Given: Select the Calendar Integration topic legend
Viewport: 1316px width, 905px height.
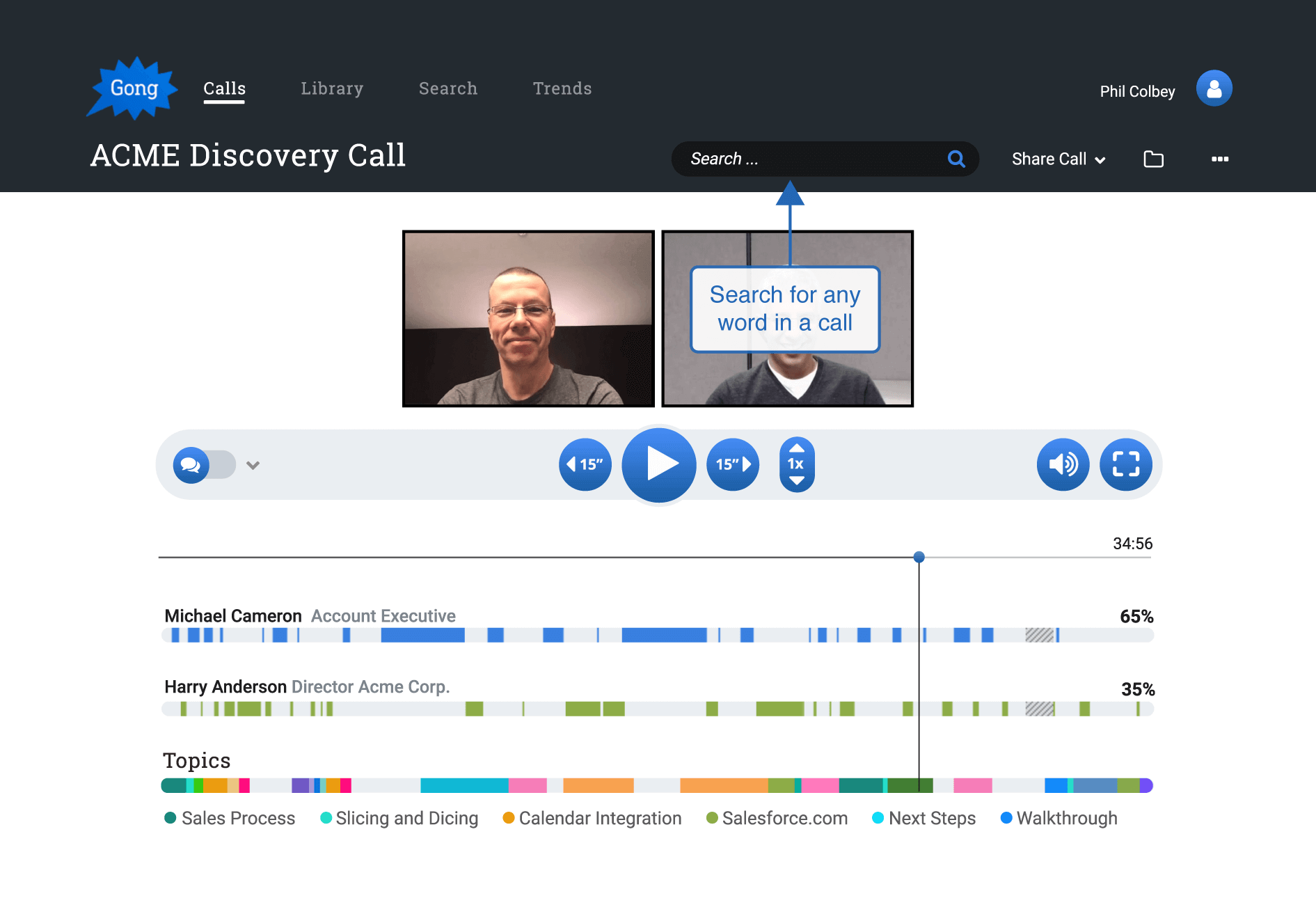Looking at the screenshot, I should [x=592, y=818].
